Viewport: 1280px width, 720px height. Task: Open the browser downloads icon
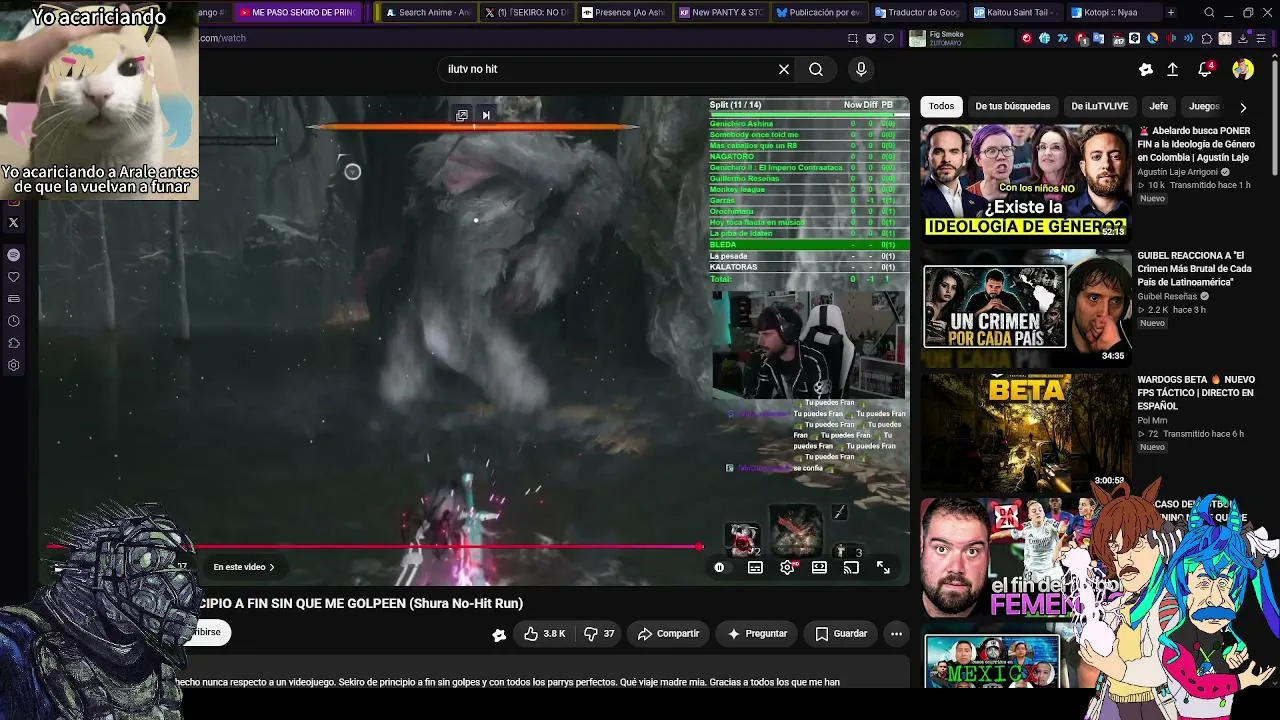1243,38
